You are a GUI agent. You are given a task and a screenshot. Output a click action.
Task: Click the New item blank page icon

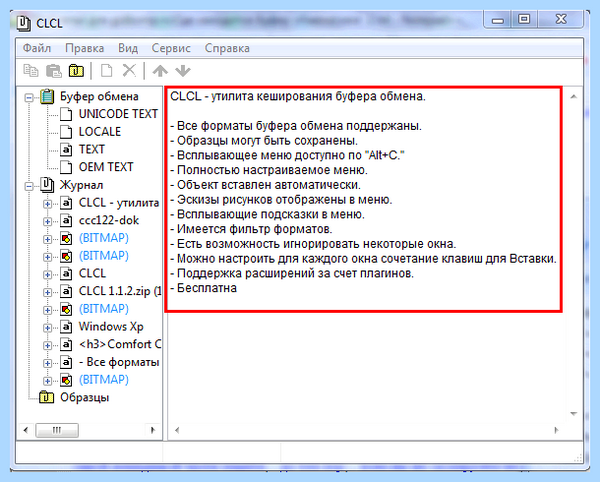point(106,70)
